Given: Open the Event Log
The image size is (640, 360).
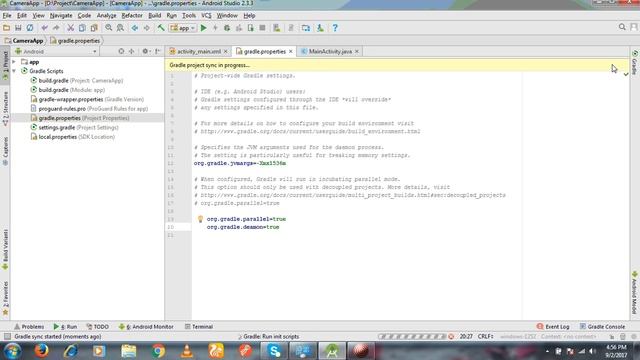Looking at the screenshot, I should pos(553,327).
